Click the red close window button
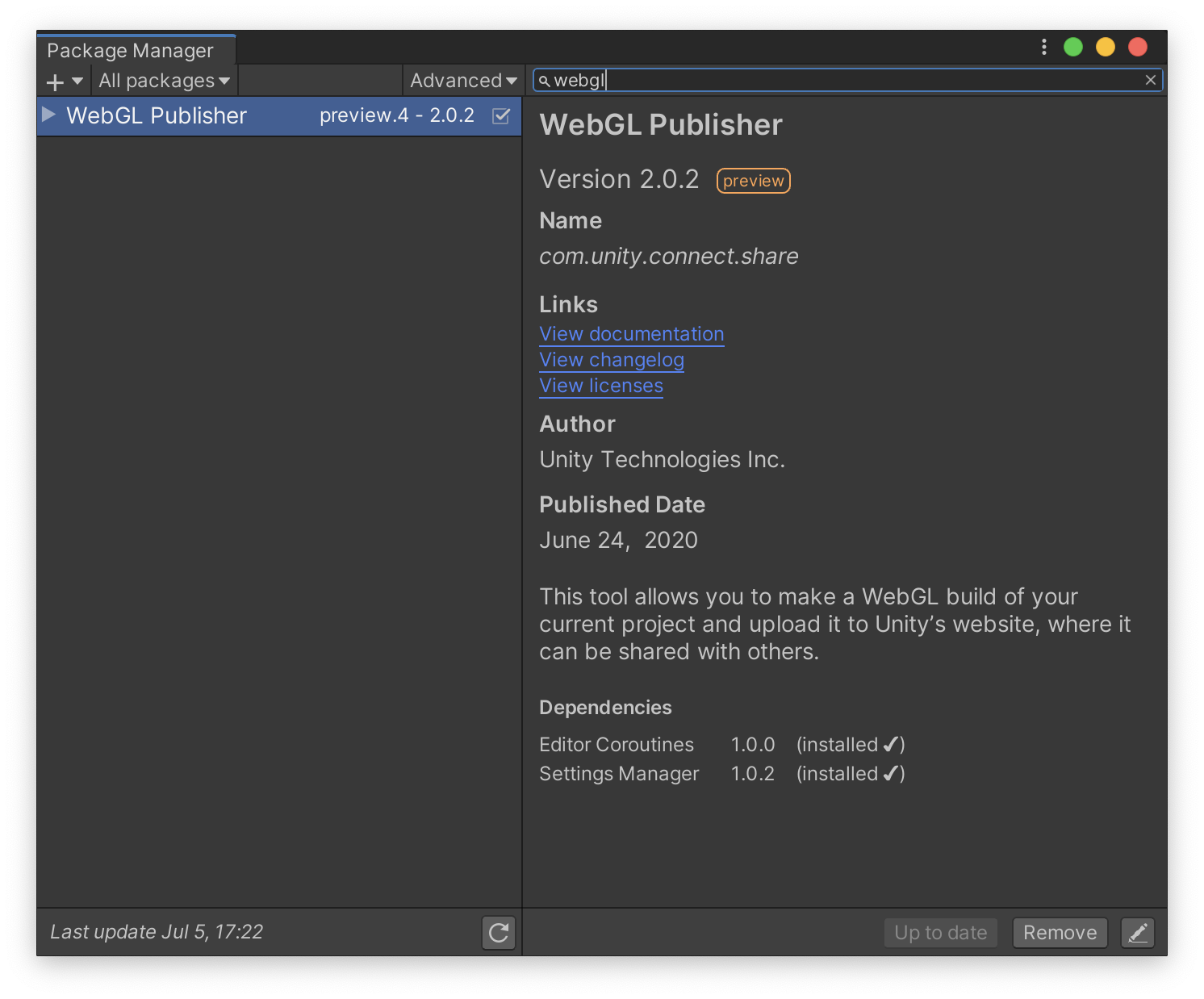 [x=1138, y=47]
